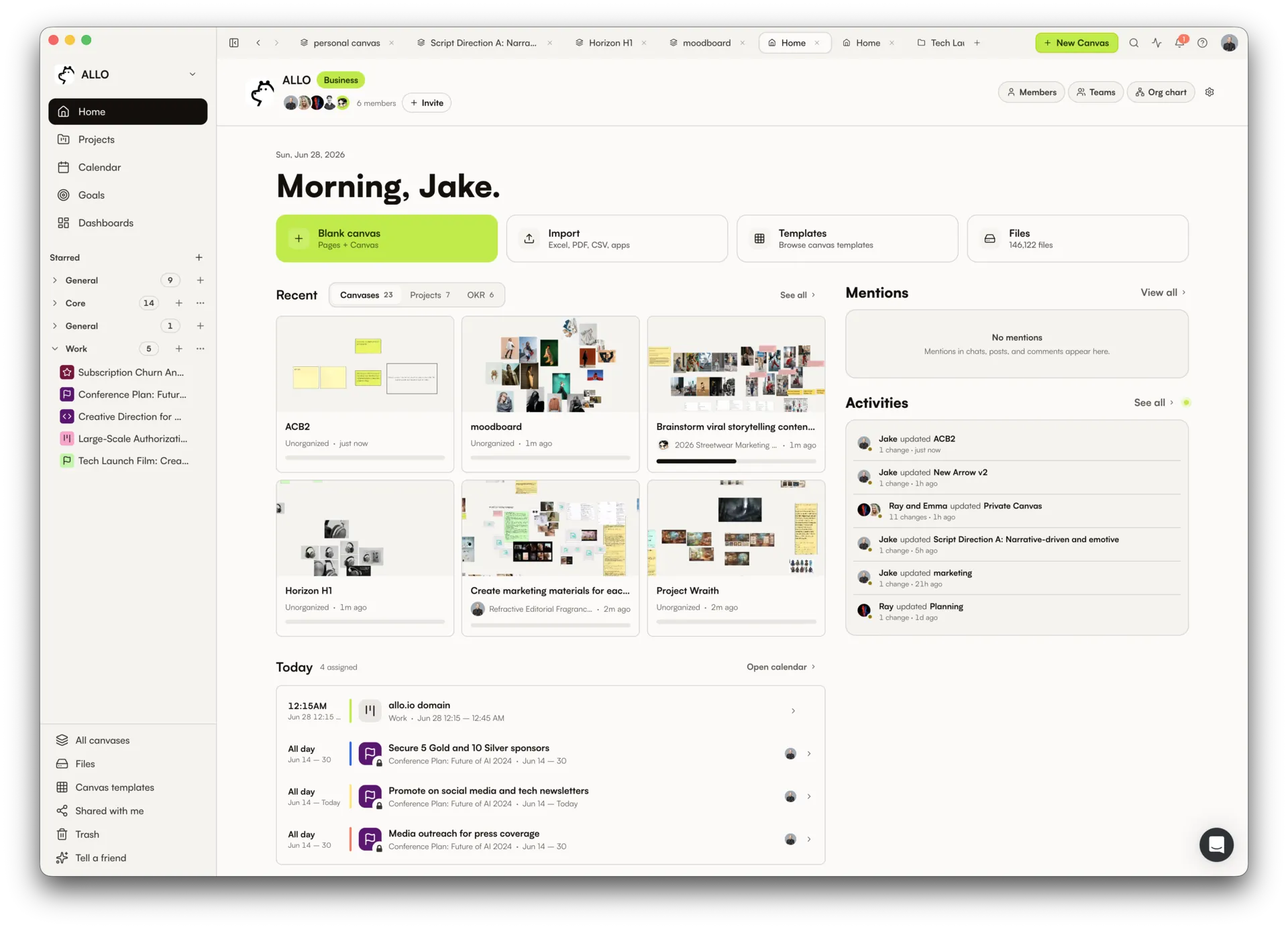This screenshot has height=929, width=1288.
Task: Open Core section more options
Action: pos(200,303)
